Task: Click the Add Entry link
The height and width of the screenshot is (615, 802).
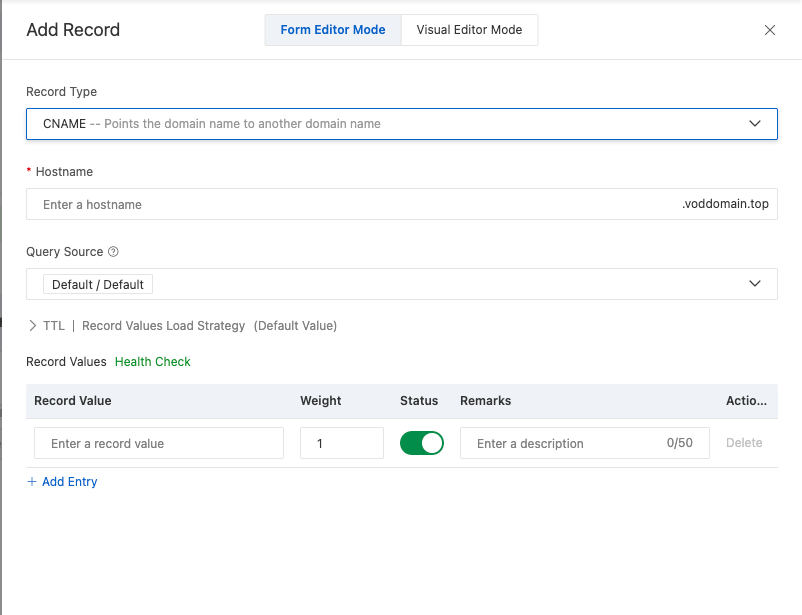Action: pyautogui.click(x=69, y=482)
